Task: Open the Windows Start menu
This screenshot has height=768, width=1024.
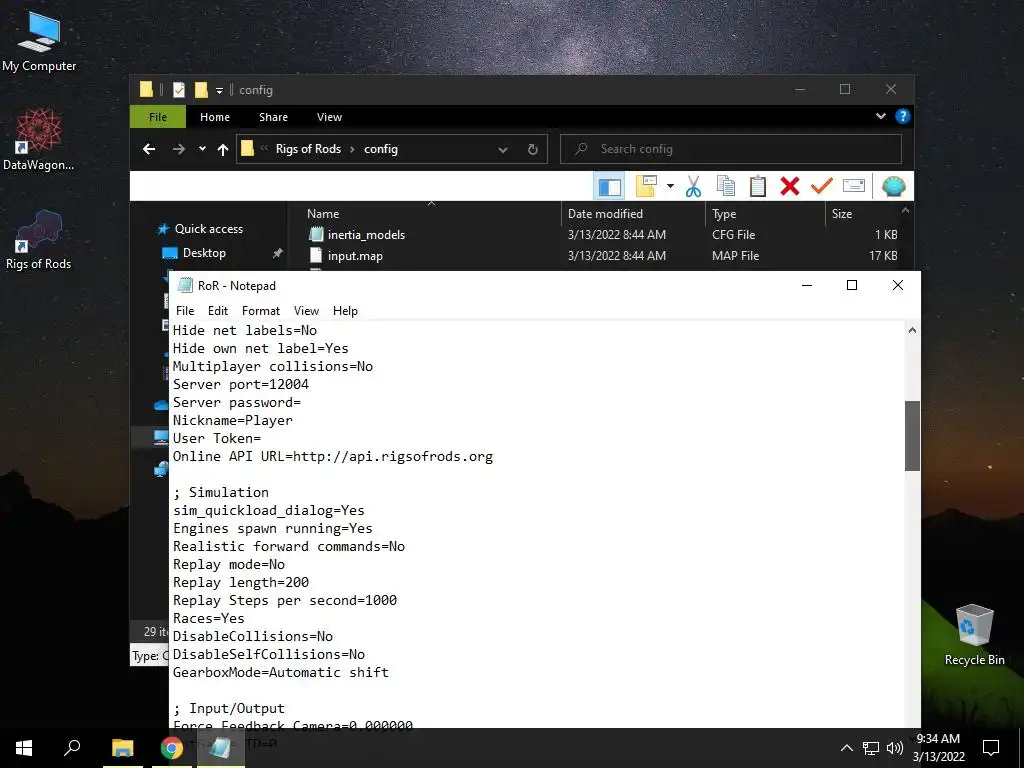Action: pos(24,748)
